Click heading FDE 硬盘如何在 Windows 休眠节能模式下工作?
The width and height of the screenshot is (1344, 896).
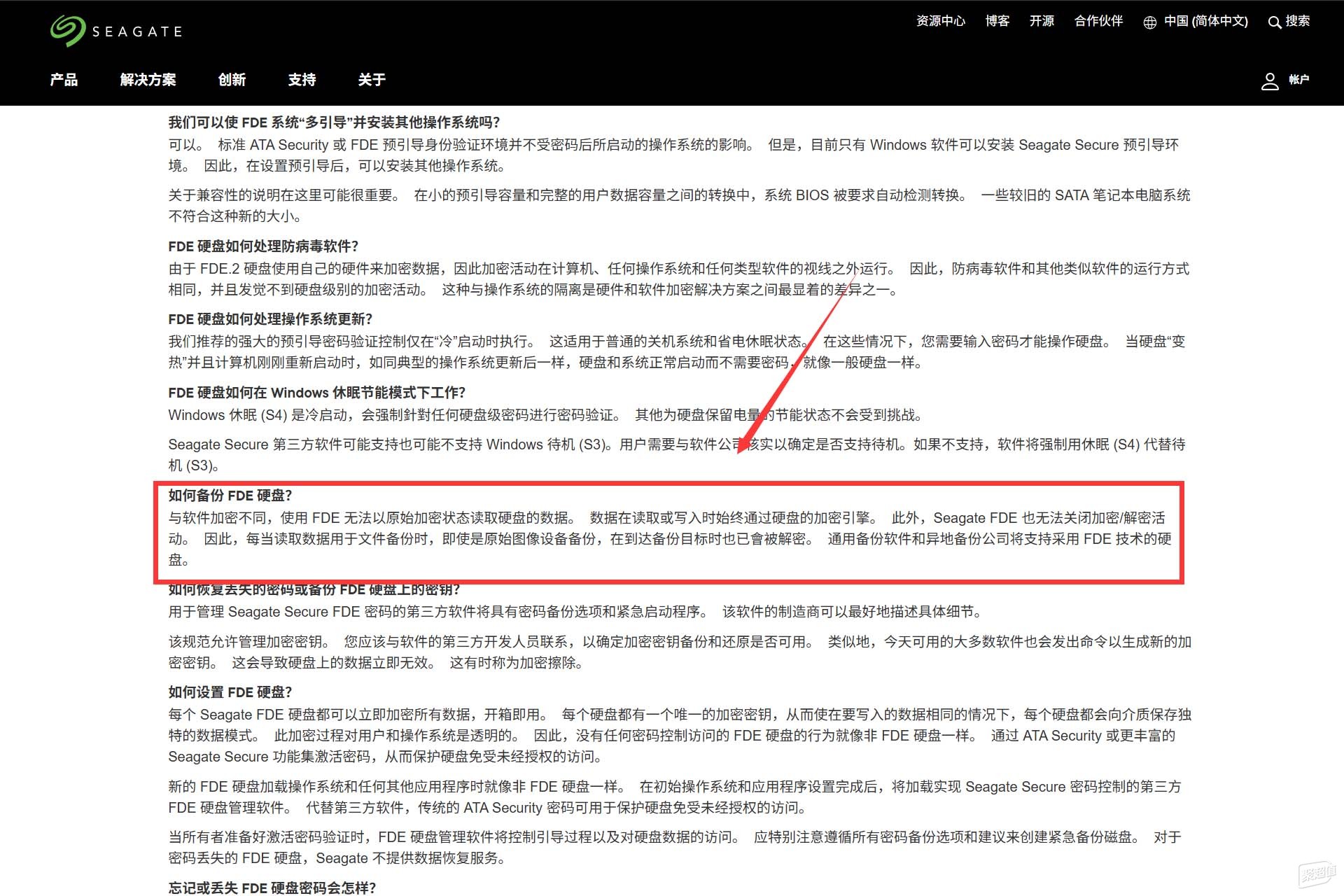tap(317, 393)
